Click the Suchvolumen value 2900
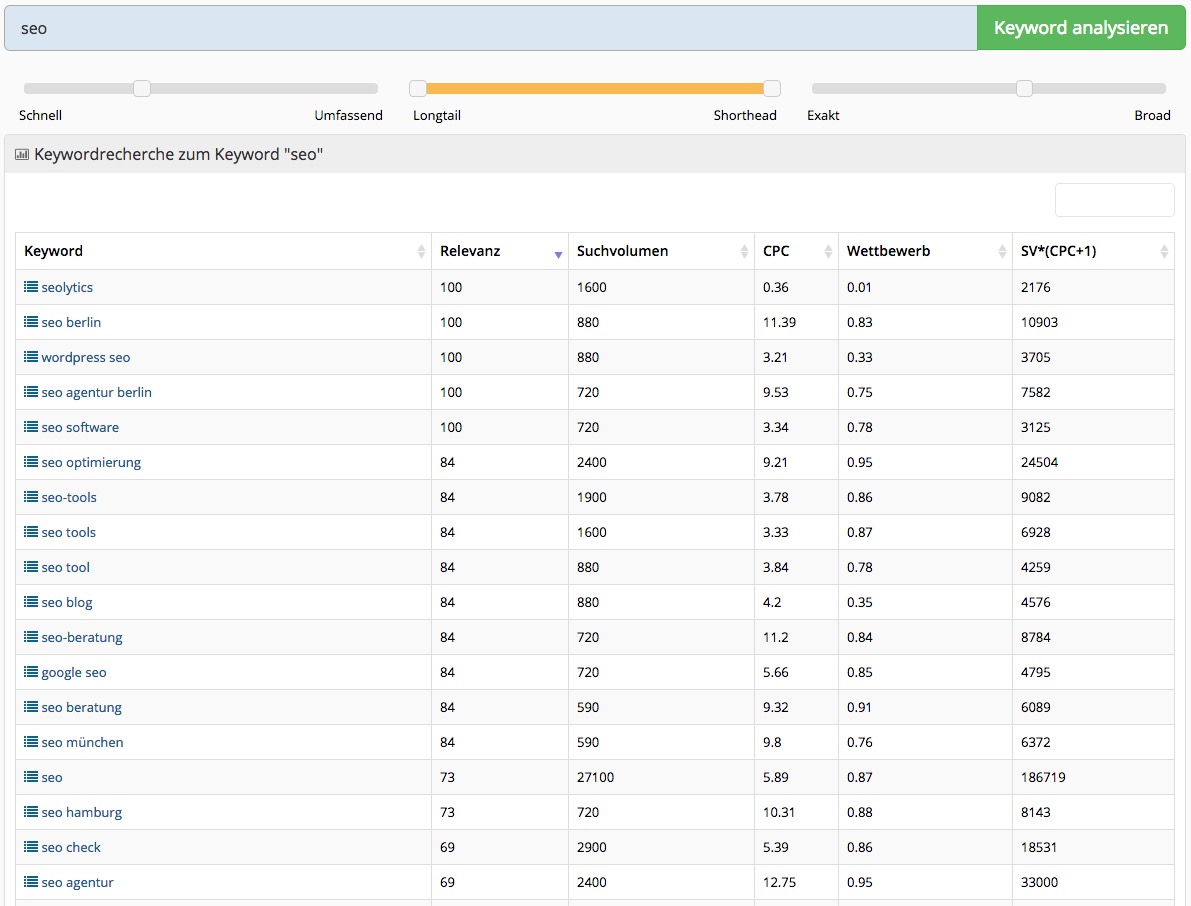 591,847
